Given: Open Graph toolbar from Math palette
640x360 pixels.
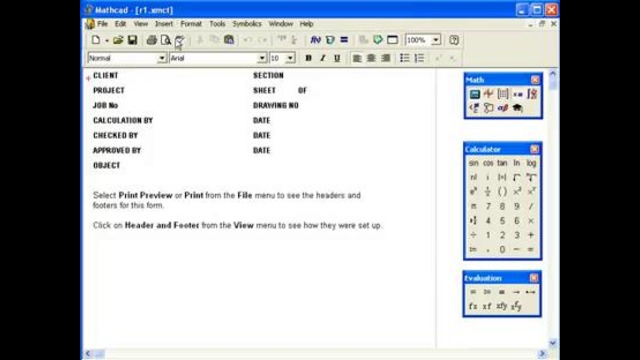Looking at the screenshot, I should [x=489, y=94].
